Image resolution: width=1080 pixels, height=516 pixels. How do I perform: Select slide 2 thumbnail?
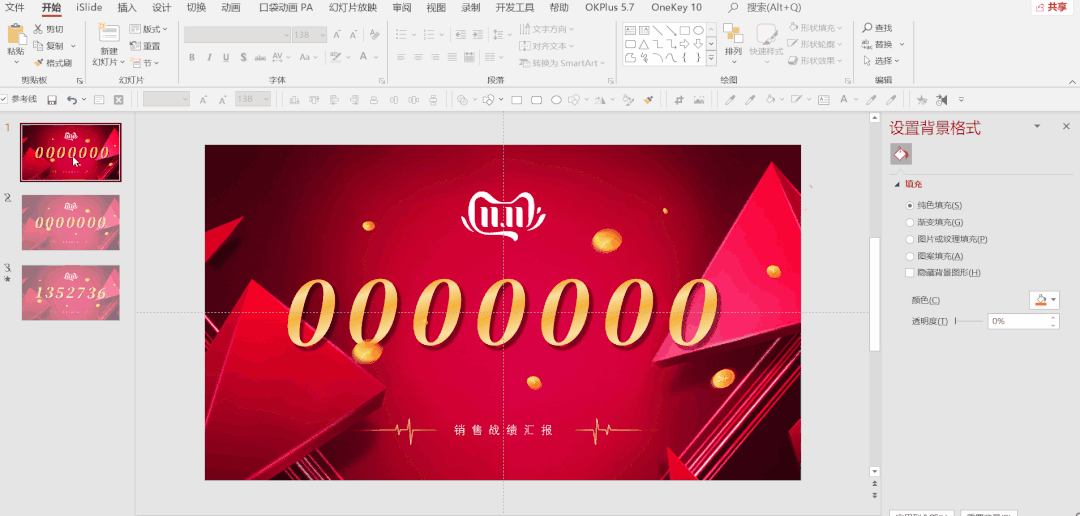[70, 222]
